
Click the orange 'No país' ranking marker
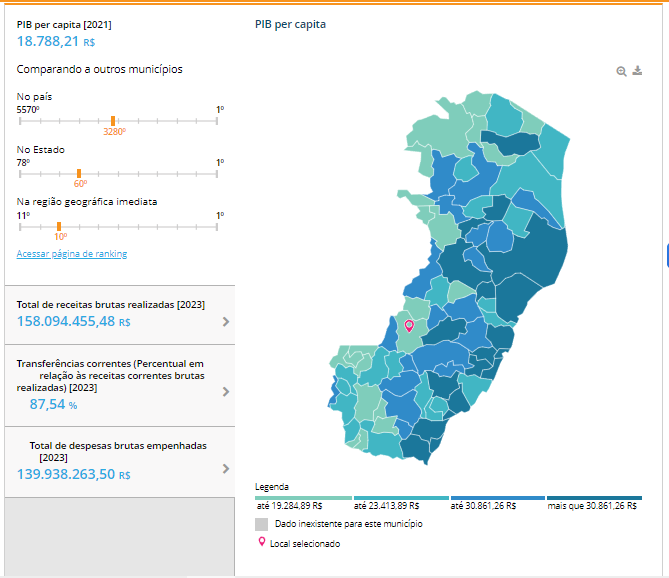point(113,120)
